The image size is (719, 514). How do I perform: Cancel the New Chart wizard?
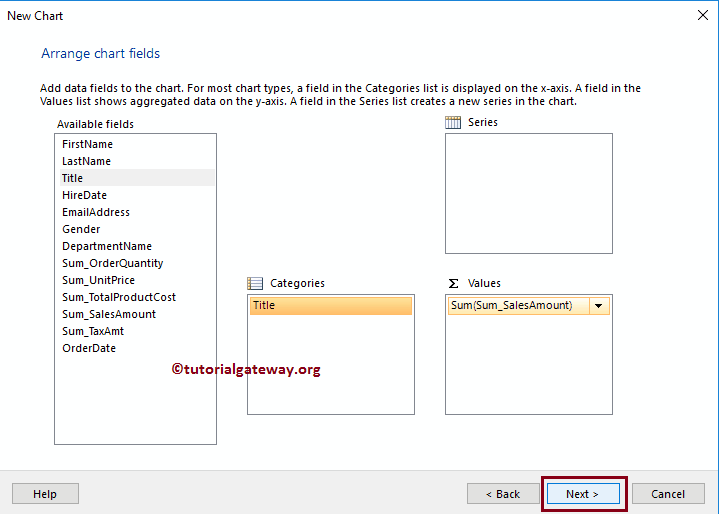(668, 494)
